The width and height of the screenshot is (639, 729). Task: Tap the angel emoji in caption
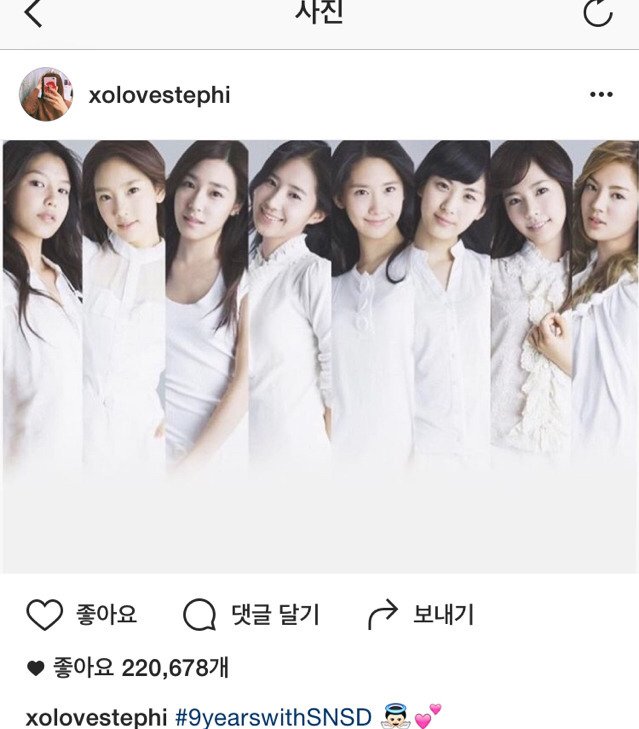[395, 716]
